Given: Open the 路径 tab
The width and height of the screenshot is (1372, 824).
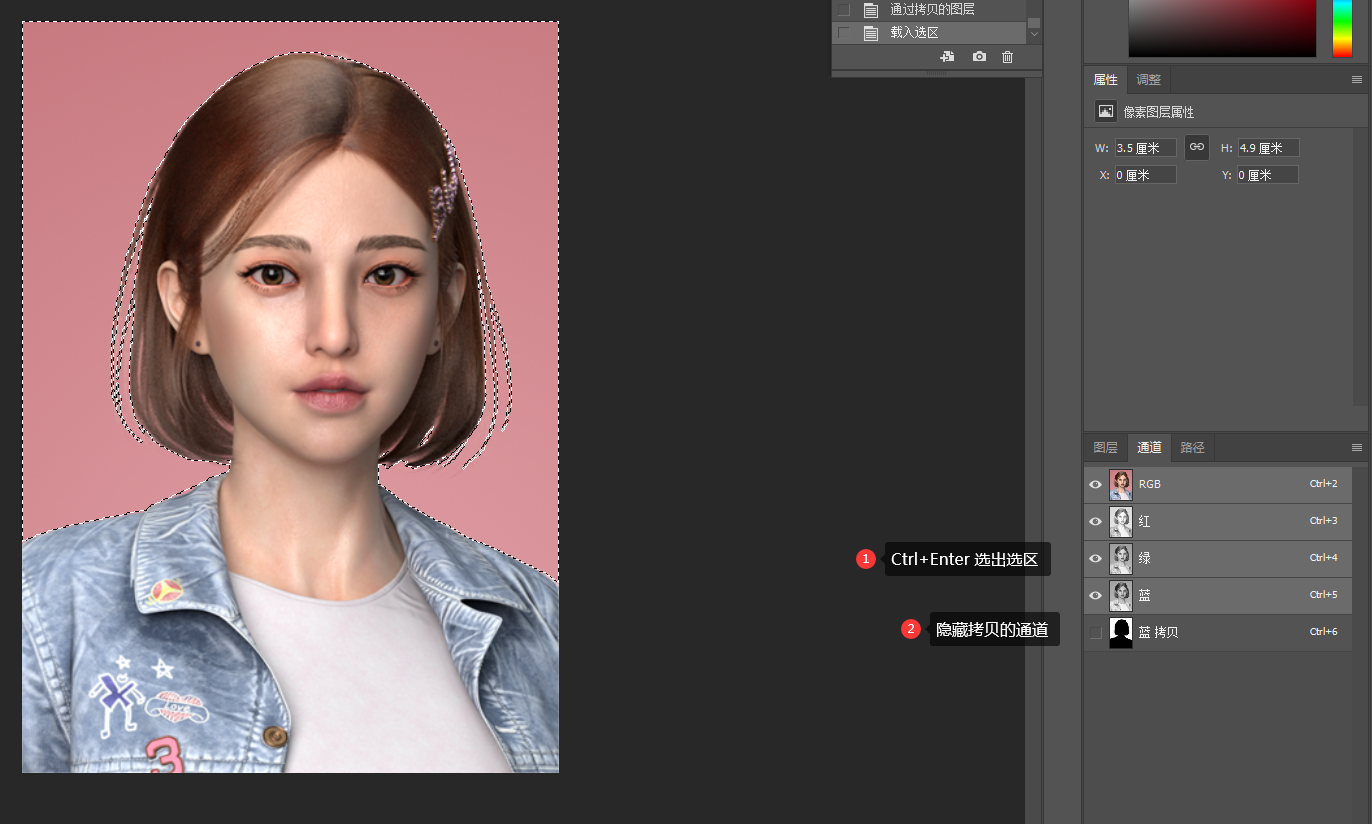Looking at the screenshot, I should (1192, 448).
